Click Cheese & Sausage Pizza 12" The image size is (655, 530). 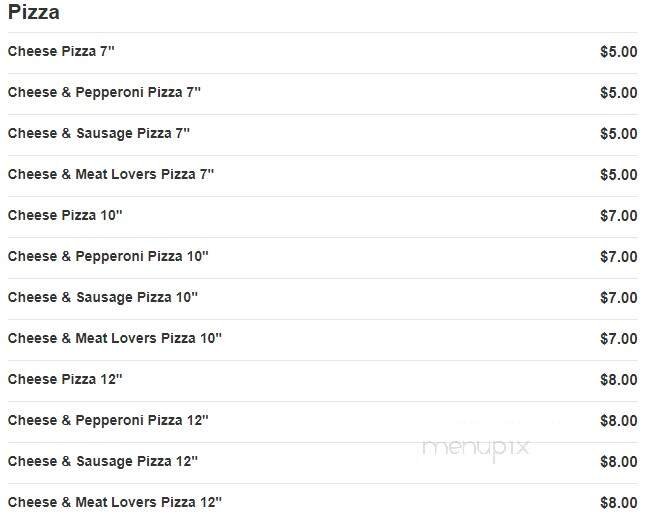(103, 461)
